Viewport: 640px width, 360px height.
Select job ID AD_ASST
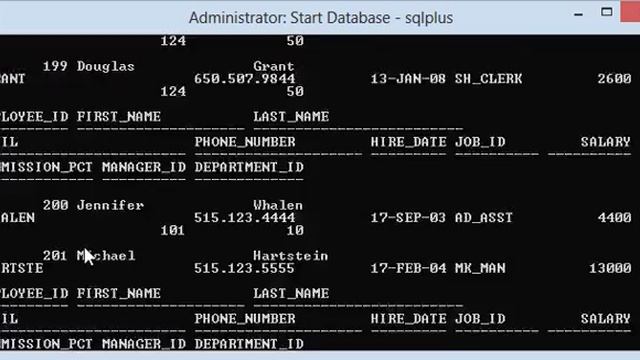[484, 218]
